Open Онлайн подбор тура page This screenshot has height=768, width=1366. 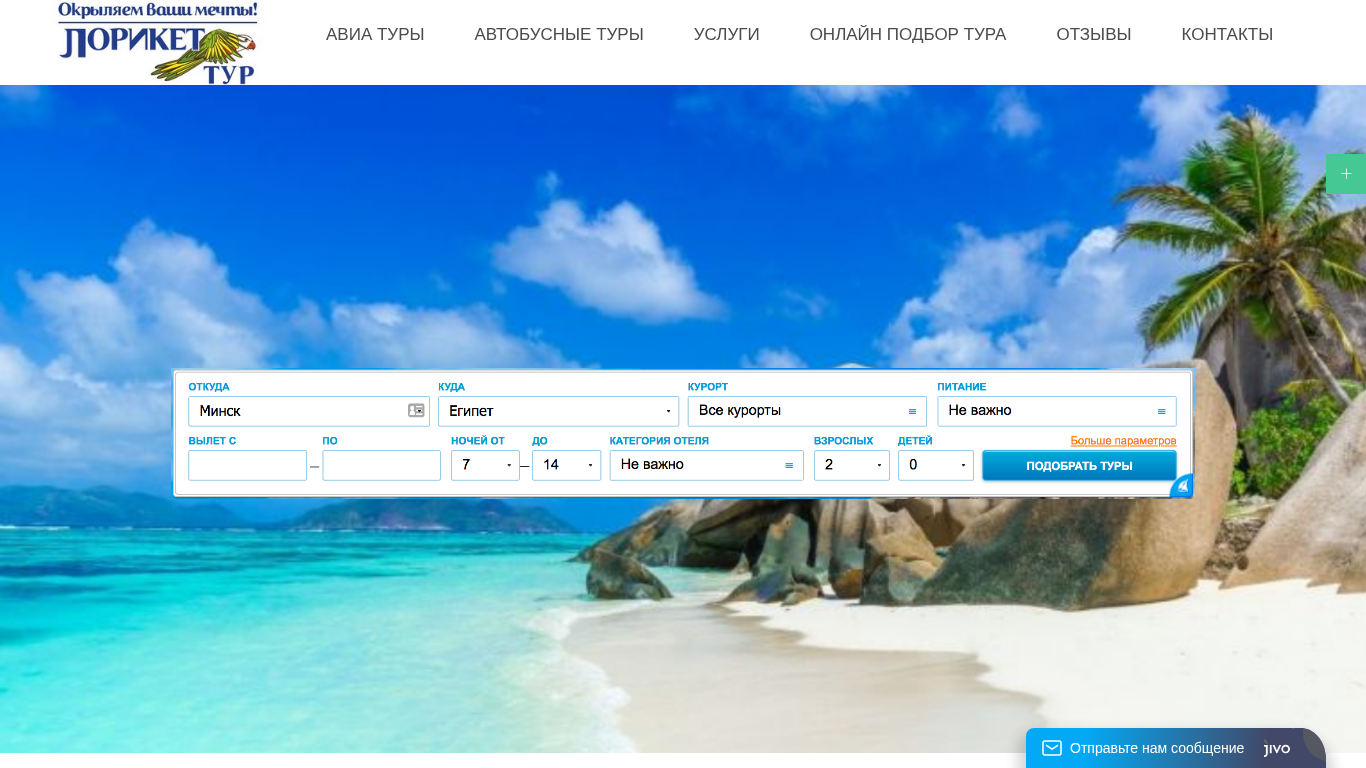(x=908, y=34)
